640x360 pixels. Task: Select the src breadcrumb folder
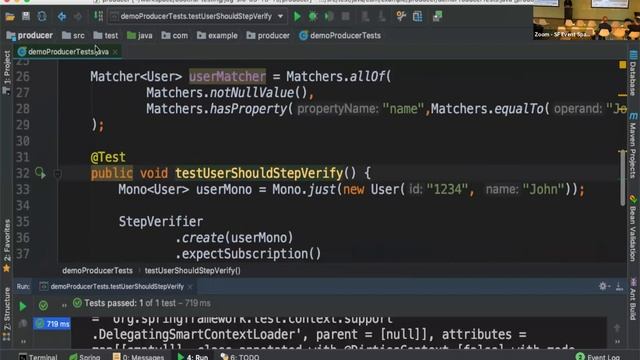[x=73, y=36]
